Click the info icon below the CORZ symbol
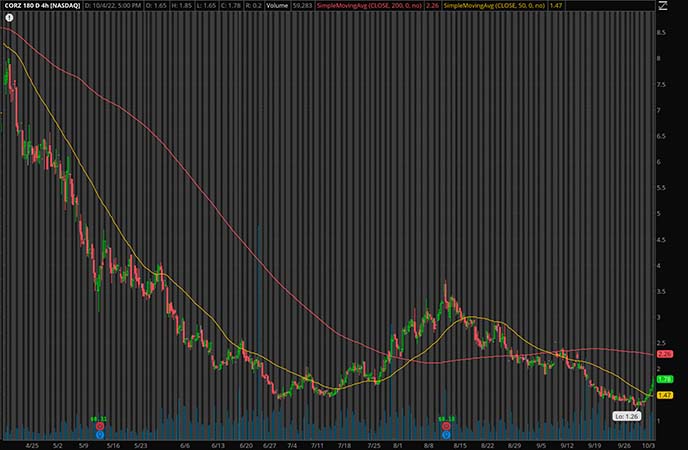The height and width of the screenshot is (450, 688). point(7,17)
